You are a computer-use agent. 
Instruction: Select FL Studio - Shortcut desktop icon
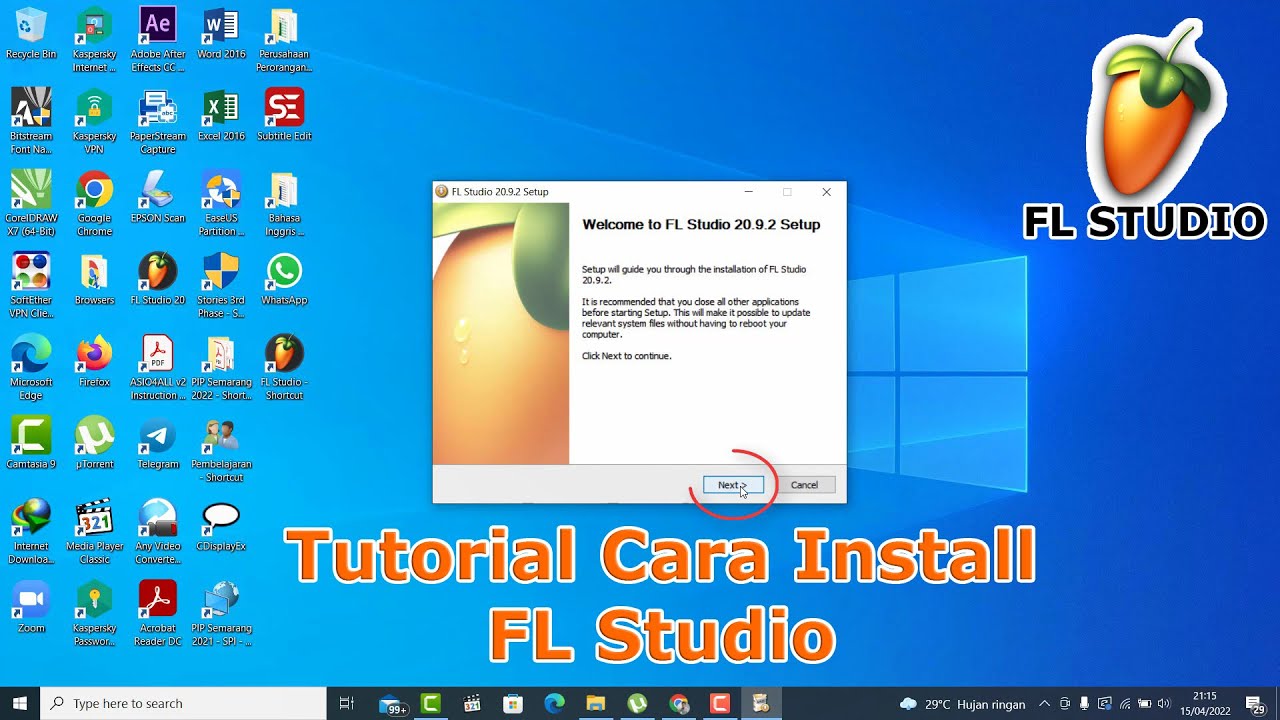[284, 368]
